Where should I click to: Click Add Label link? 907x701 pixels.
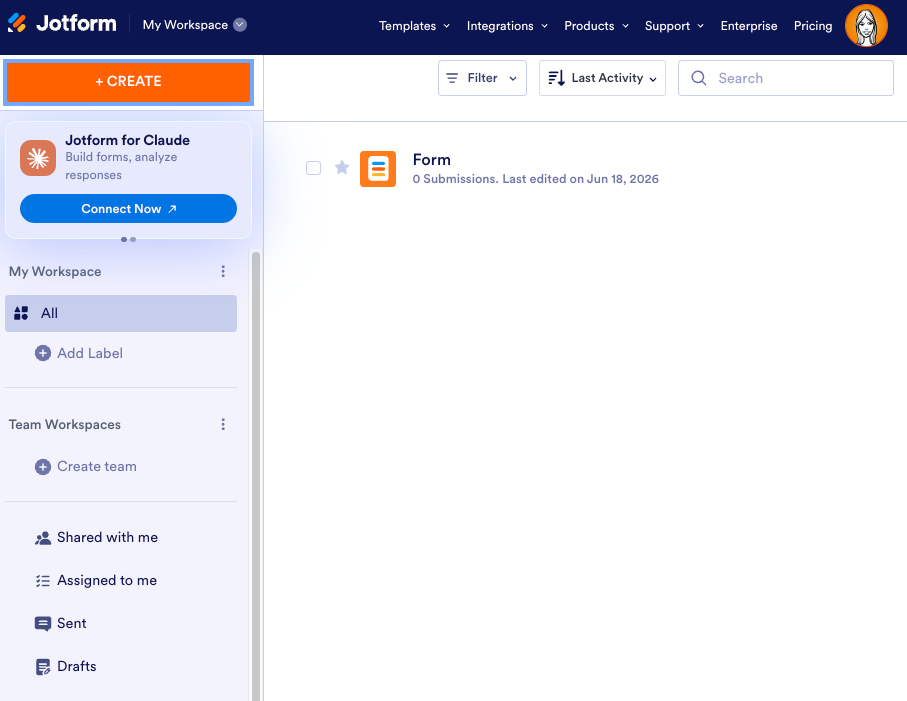point(90,353)
